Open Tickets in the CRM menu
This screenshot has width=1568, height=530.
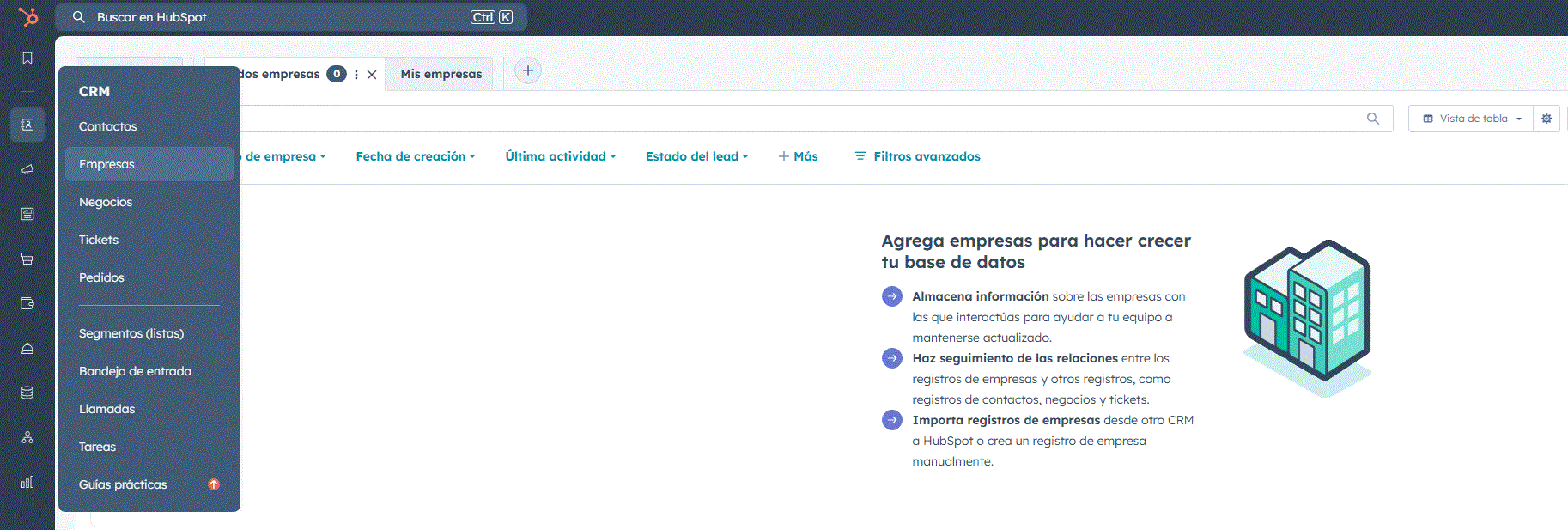149,240
